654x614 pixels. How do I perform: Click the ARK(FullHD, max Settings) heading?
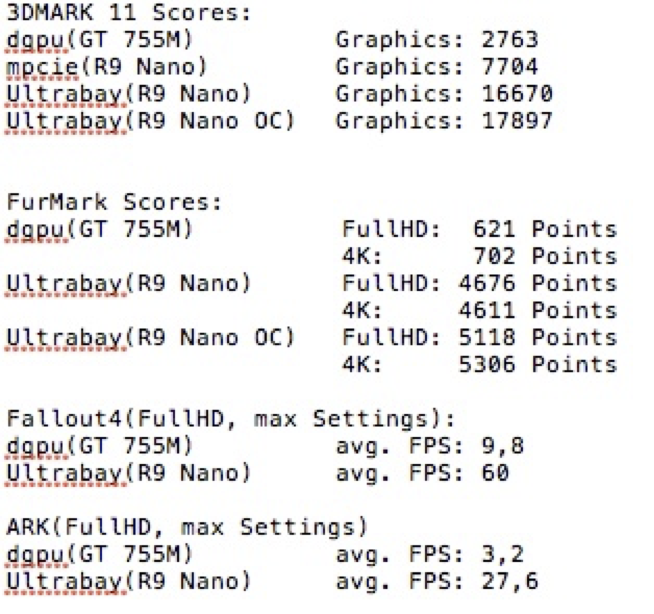(187, 527)
